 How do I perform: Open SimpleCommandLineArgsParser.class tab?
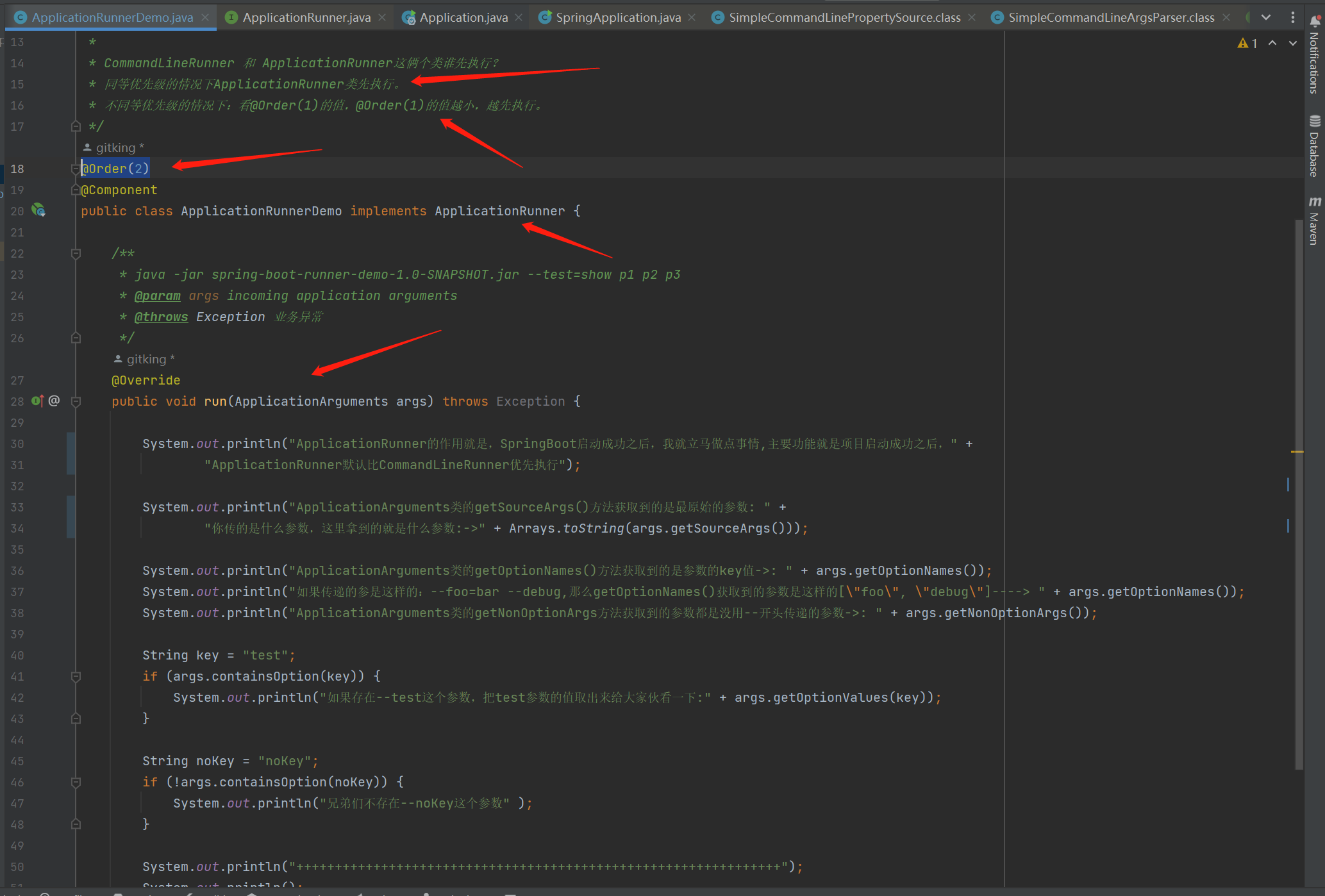[1111, 17]
